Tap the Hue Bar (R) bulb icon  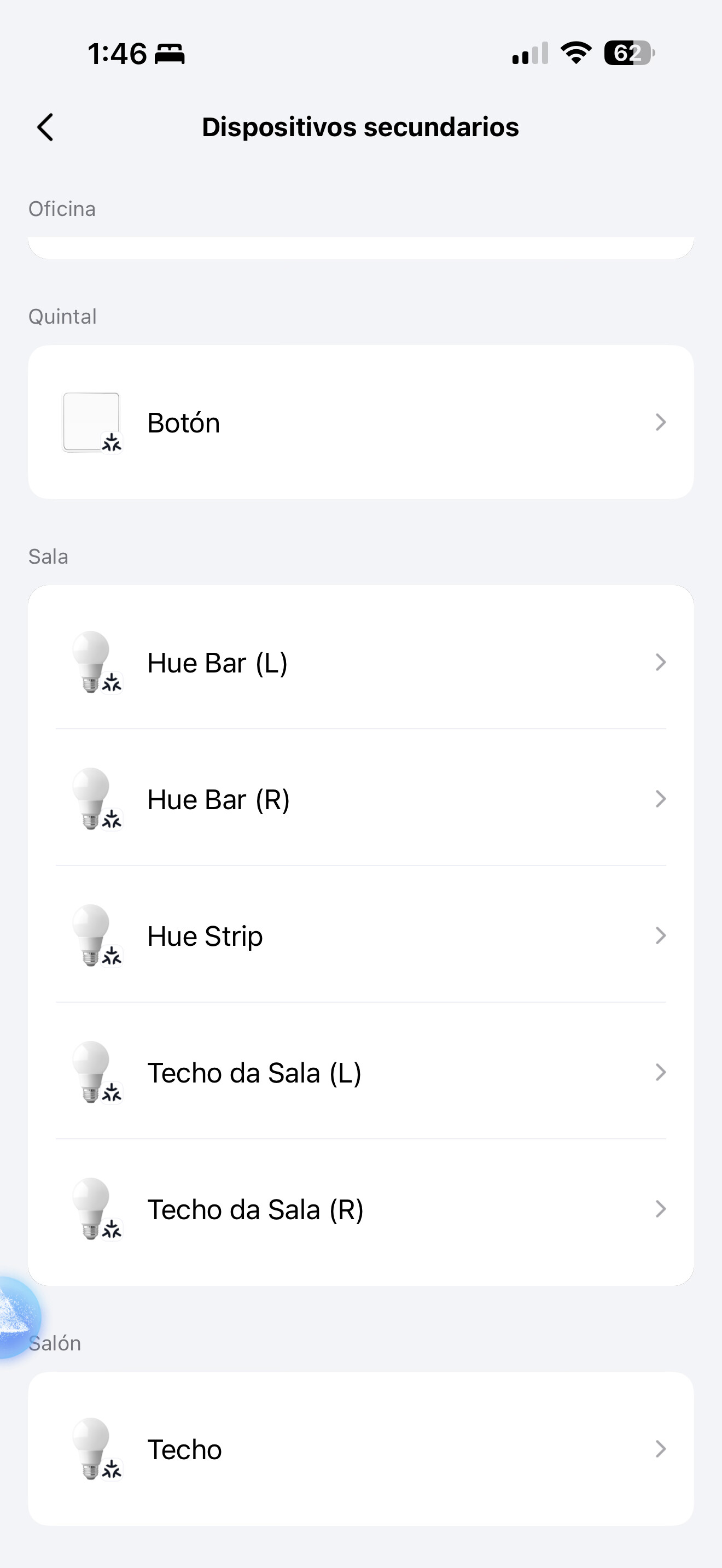tap(96, 799)
